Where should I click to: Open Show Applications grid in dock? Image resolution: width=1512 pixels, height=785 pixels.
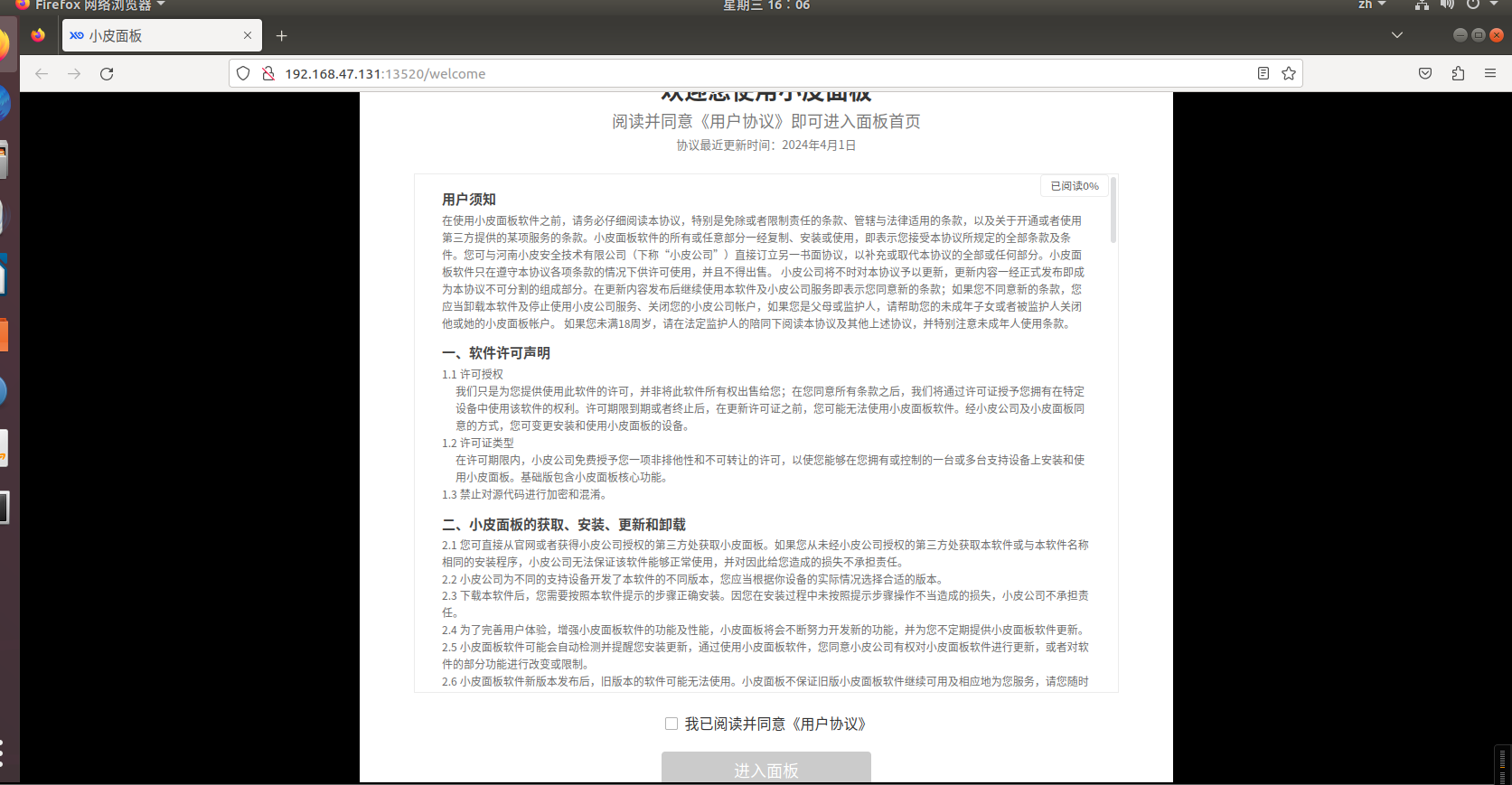[x=4, y=753]
